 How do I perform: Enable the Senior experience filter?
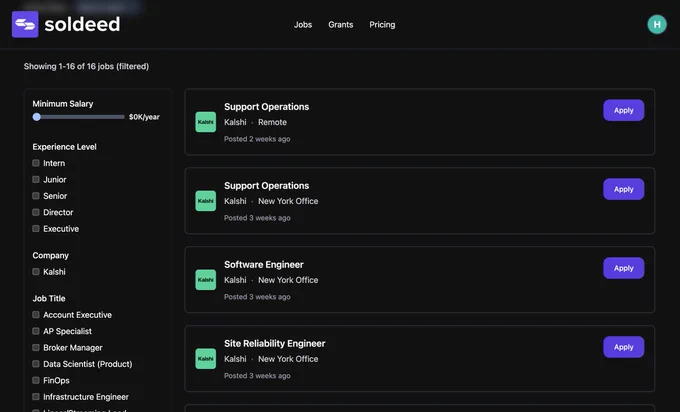pyautogui.click(x=36, y=196)
